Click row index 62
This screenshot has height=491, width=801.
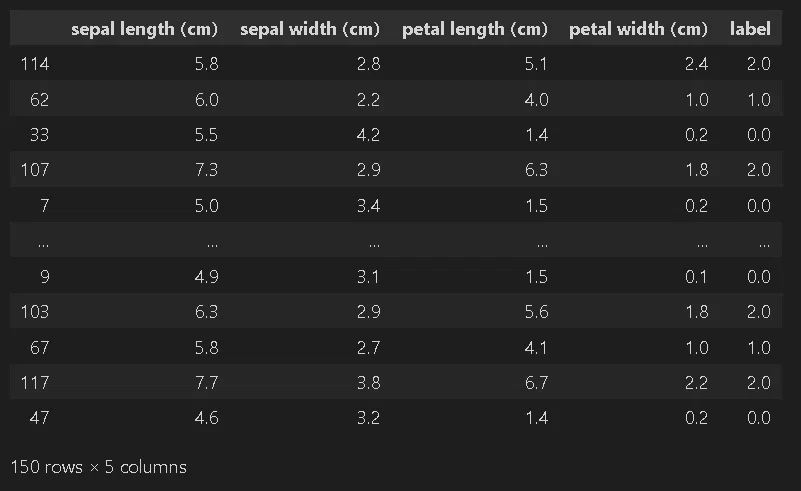[x=39, y=100]
